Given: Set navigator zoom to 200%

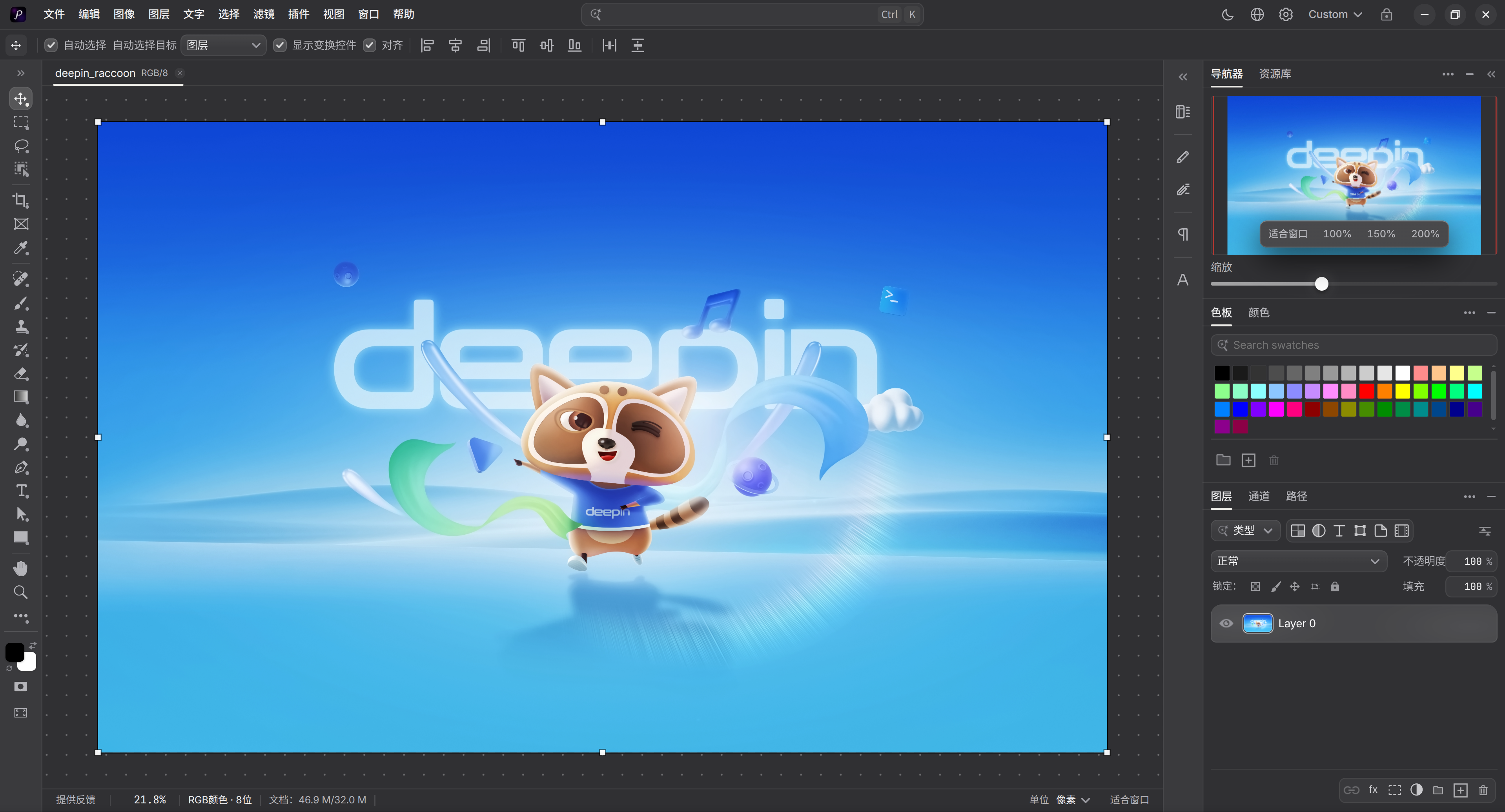Looking at the screenshot, I should click(x=1425, y=234).
